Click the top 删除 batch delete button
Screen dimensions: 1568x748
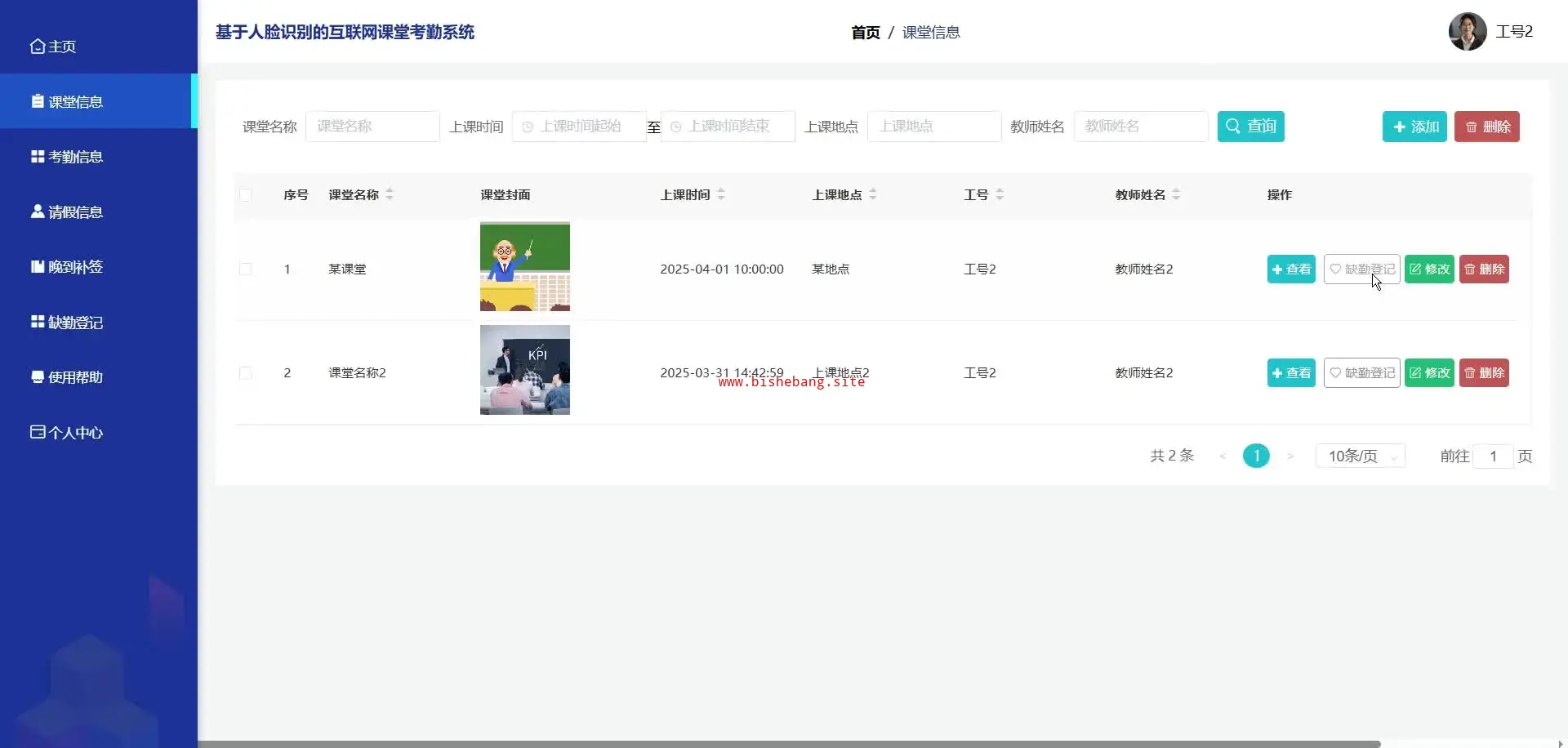pyautogui.click(x=1486, y=127)
